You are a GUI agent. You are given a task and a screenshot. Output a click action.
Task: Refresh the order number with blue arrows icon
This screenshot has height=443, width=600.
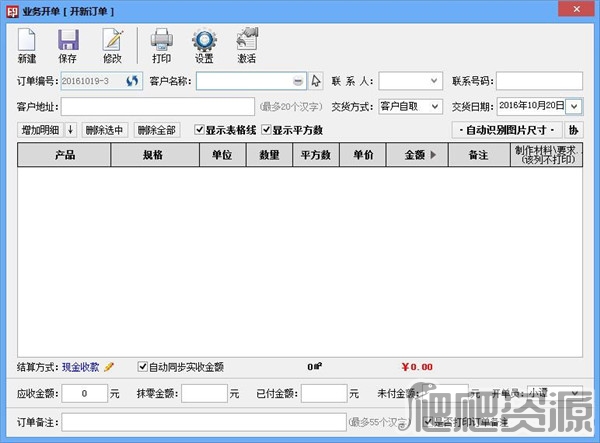[132, 81]
